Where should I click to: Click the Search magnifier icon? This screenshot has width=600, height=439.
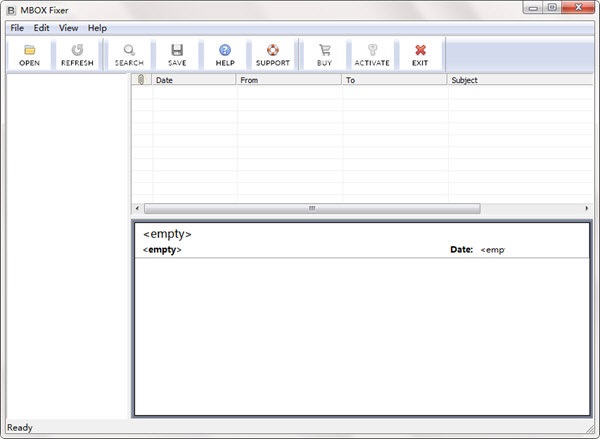pos(129,50)
